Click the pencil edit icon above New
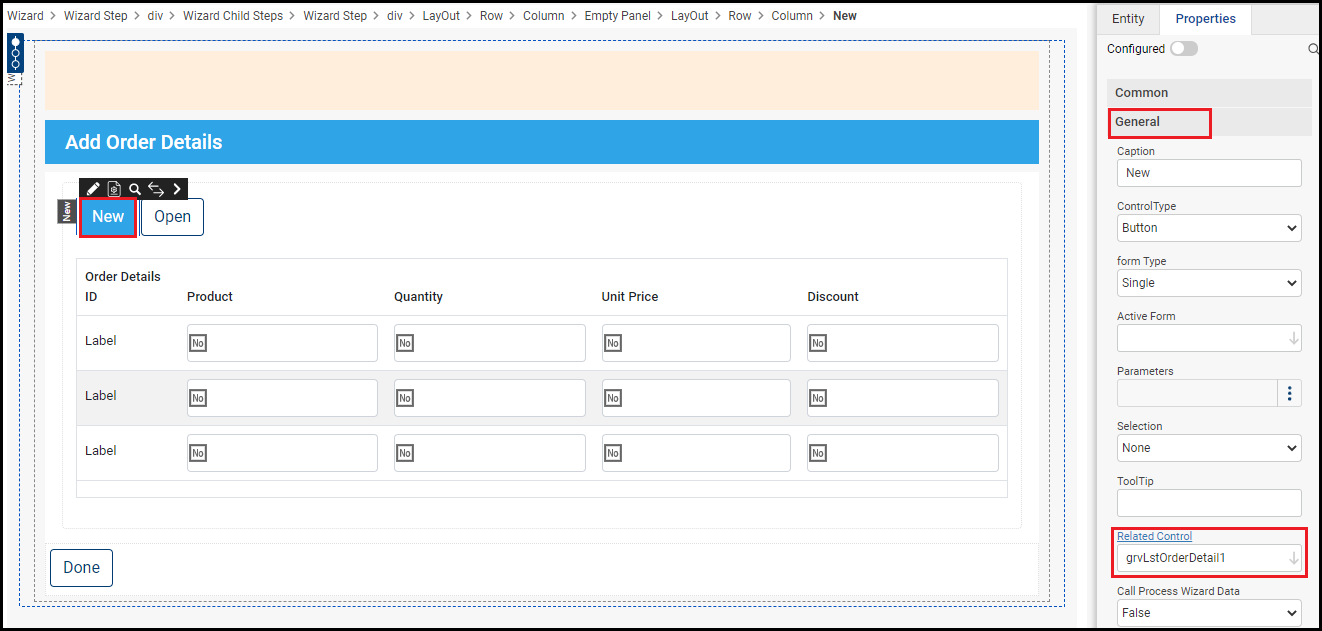The height and width of the screenshot is (631, 1322). 93,189
